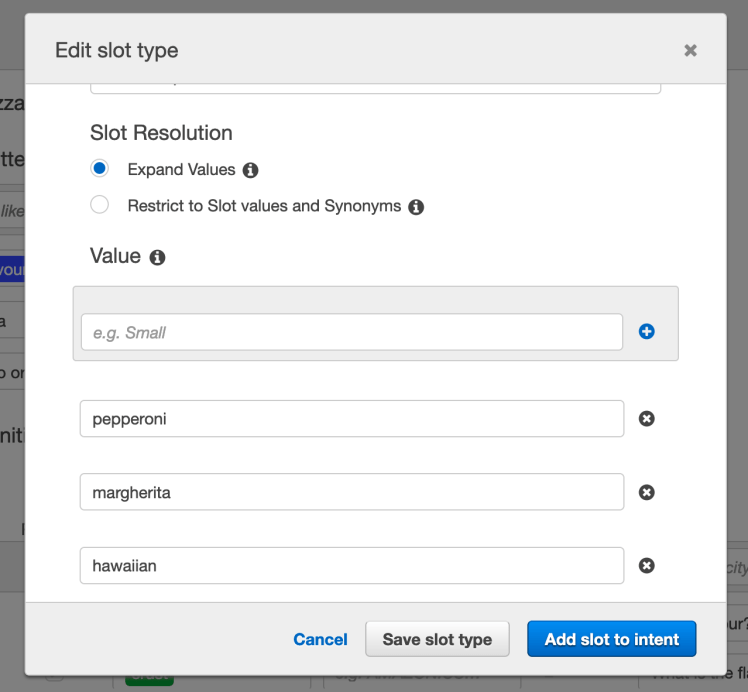
Task: Click into the pepperoni text field
Action: [351, 419]
